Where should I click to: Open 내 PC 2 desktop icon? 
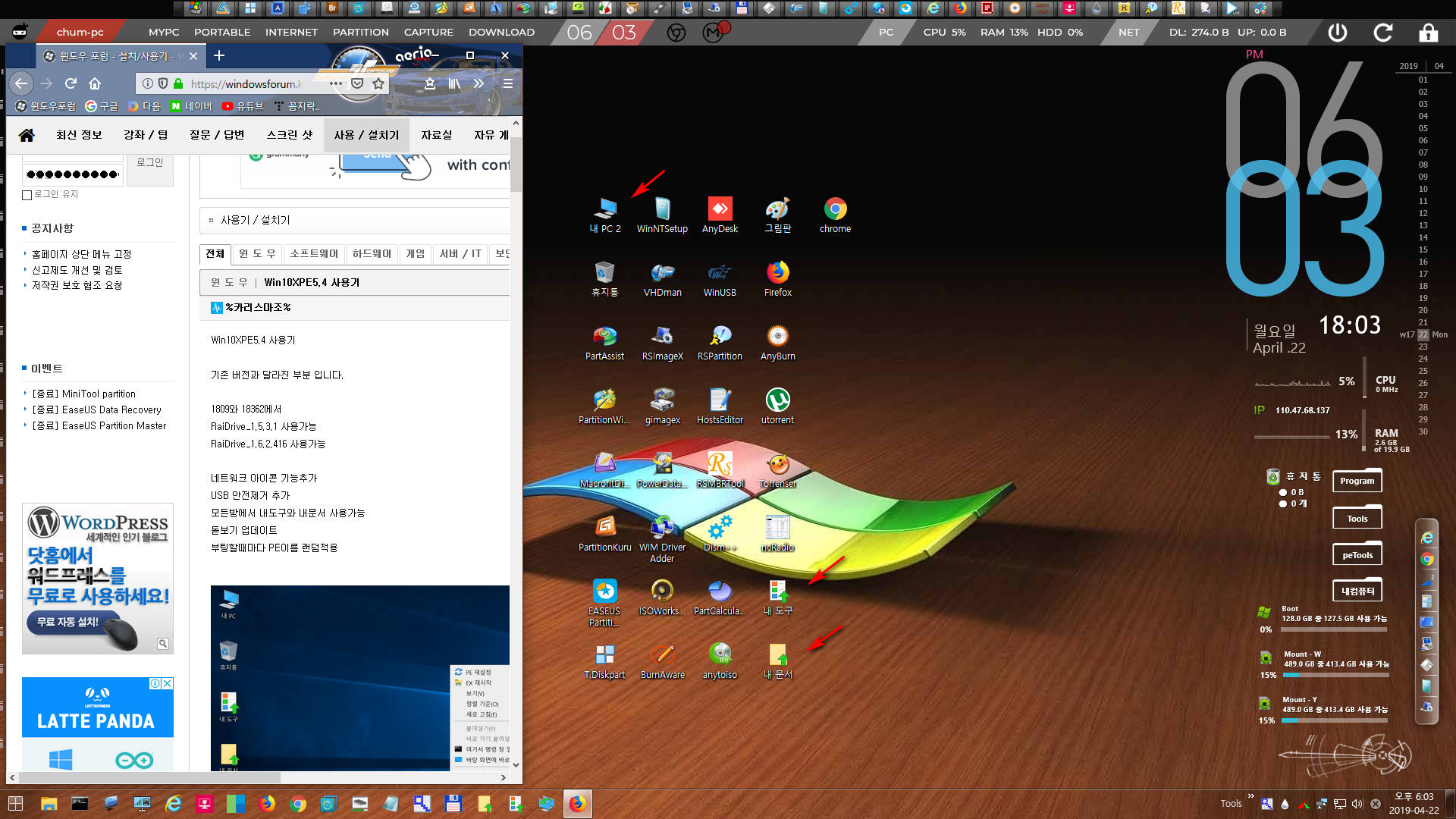click(604, 215)
